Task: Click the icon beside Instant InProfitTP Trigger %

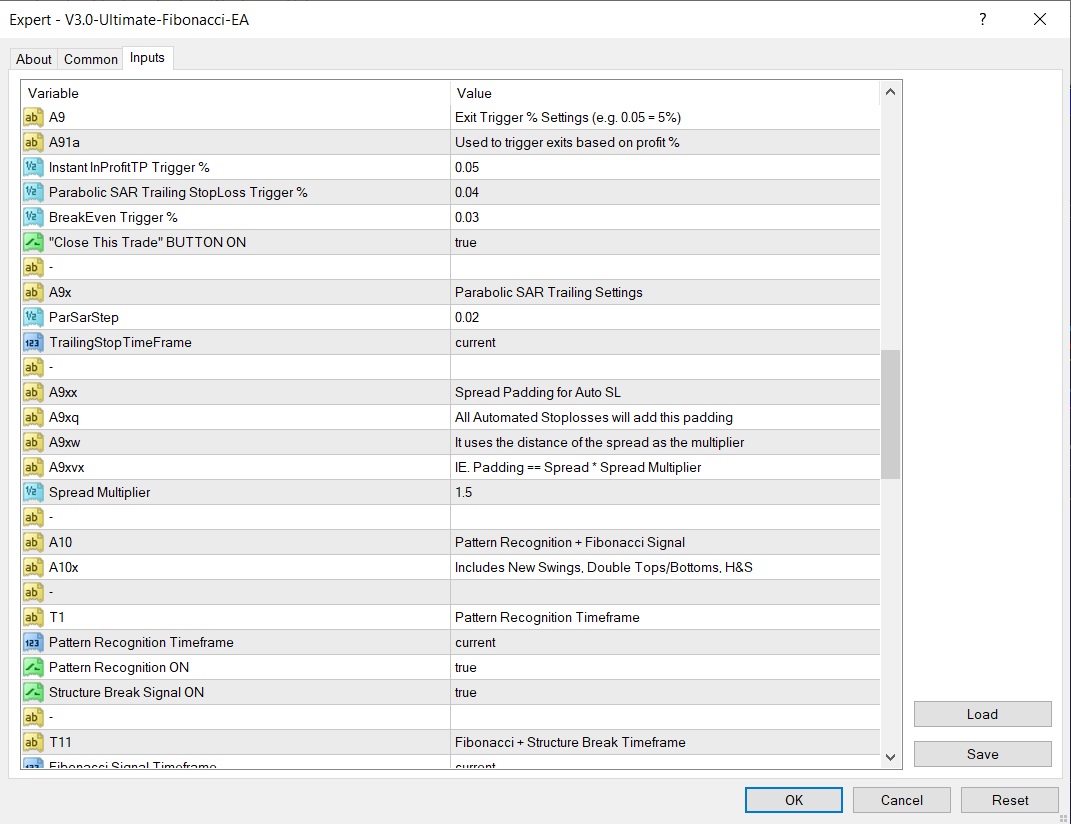Action: (x=33, y=167)
